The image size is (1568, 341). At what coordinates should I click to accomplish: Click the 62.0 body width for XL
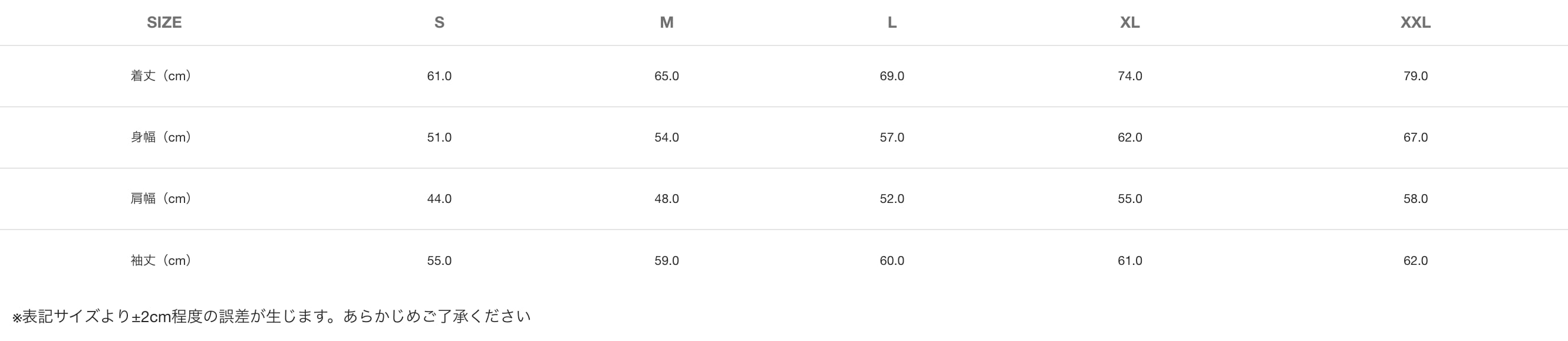1130,137
